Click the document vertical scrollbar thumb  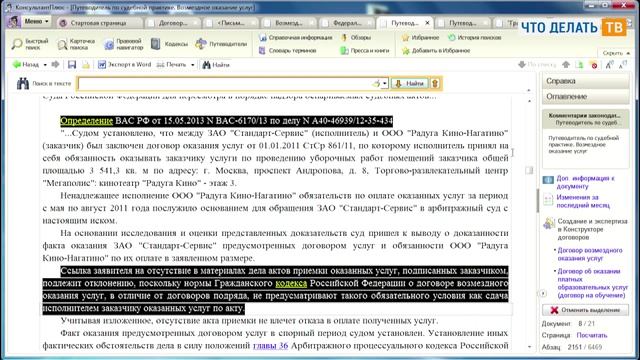[537, 201]
